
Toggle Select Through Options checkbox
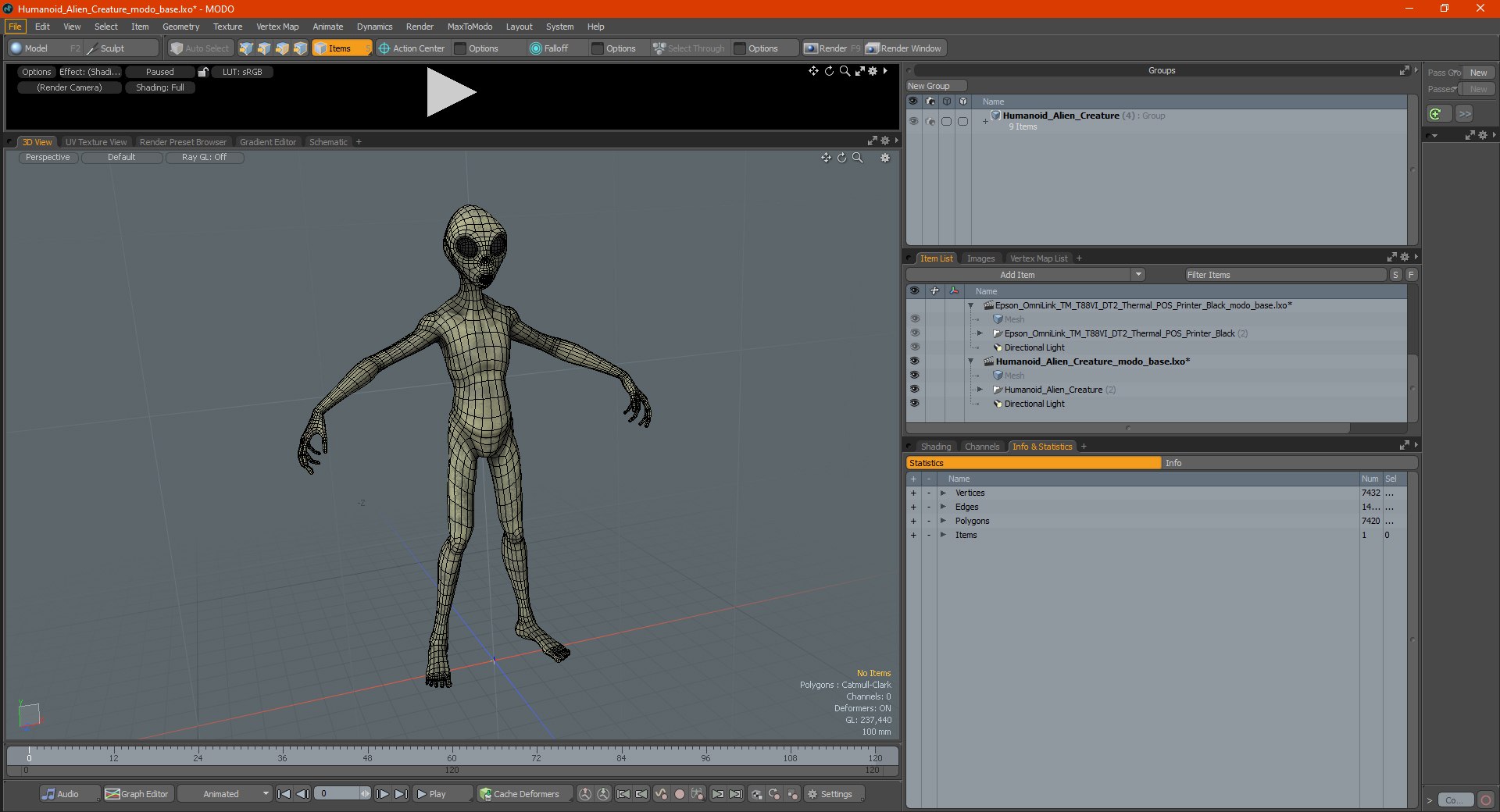pyautogui.click(x=740, y=48)
